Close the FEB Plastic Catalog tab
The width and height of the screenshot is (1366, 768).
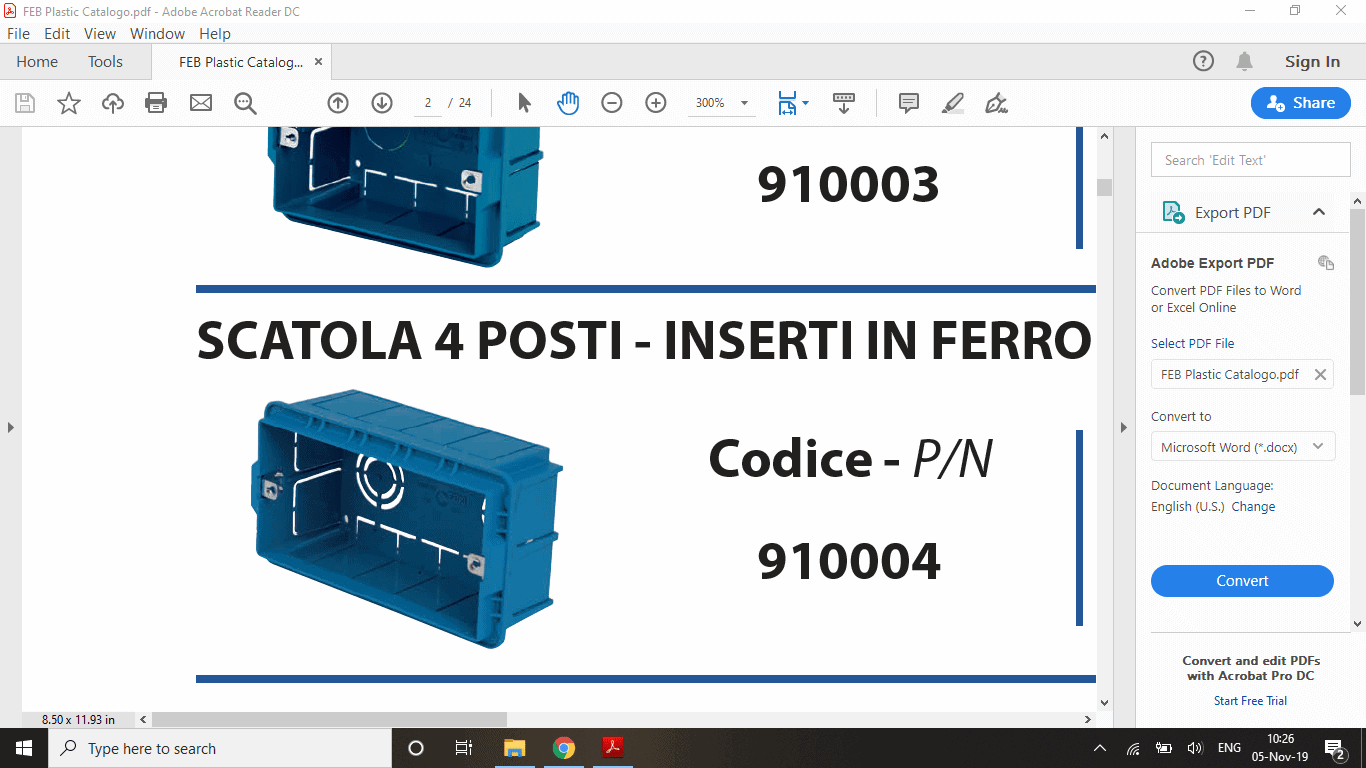click(319, 62)
